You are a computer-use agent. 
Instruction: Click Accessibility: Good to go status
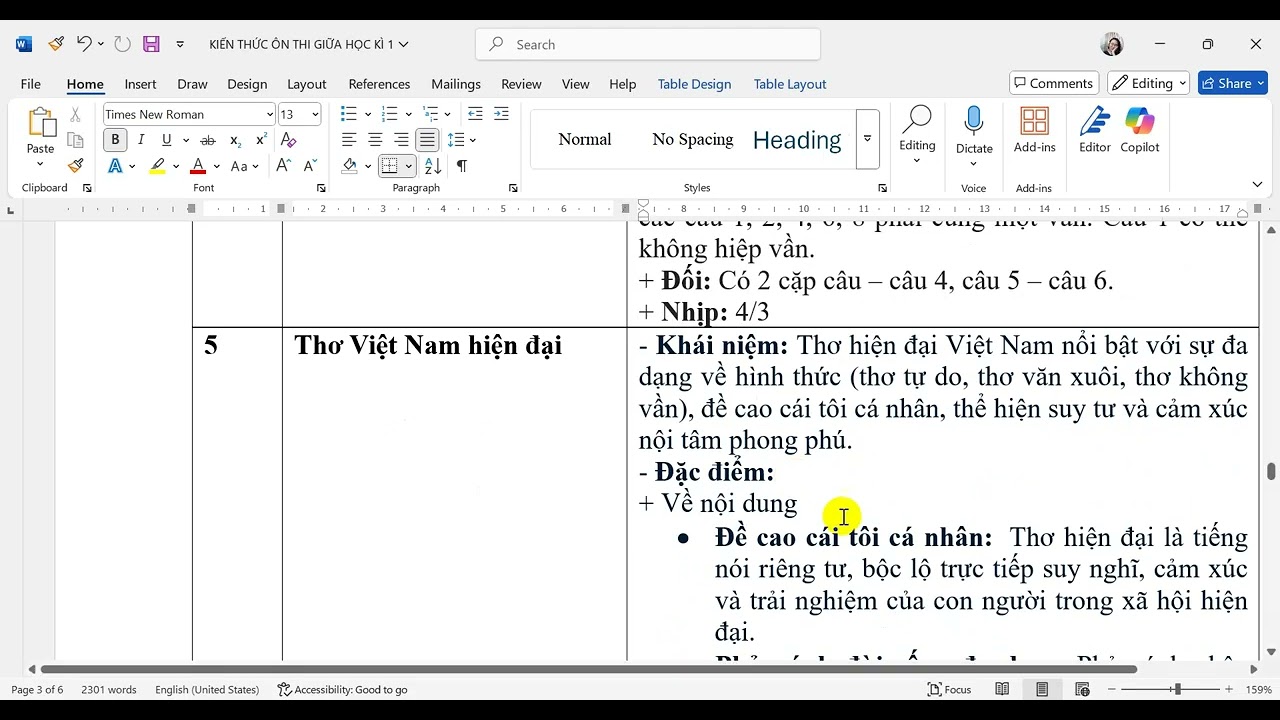click(342, 689)
